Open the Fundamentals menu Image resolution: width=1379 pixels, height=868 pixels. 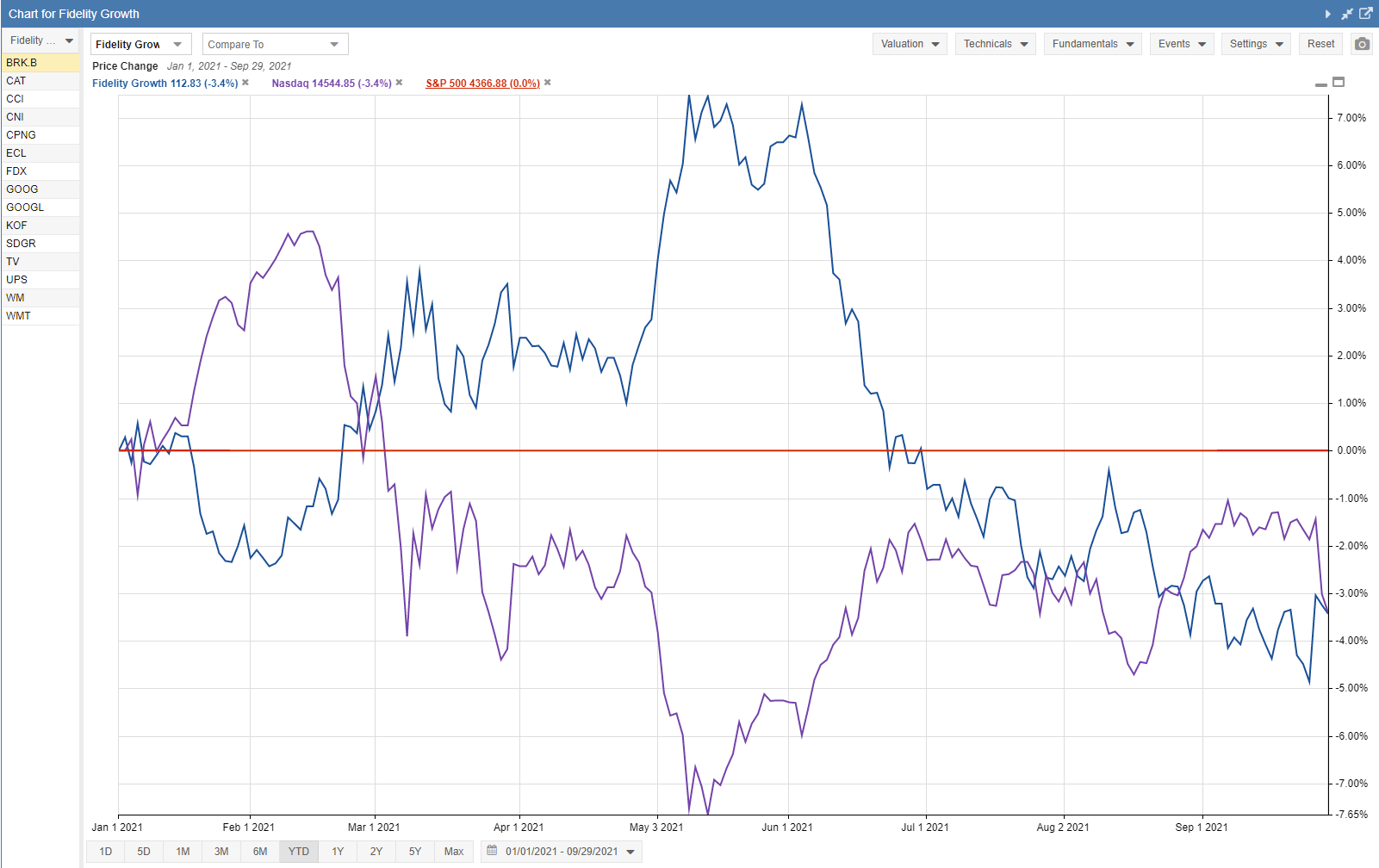pos(1092,44)
